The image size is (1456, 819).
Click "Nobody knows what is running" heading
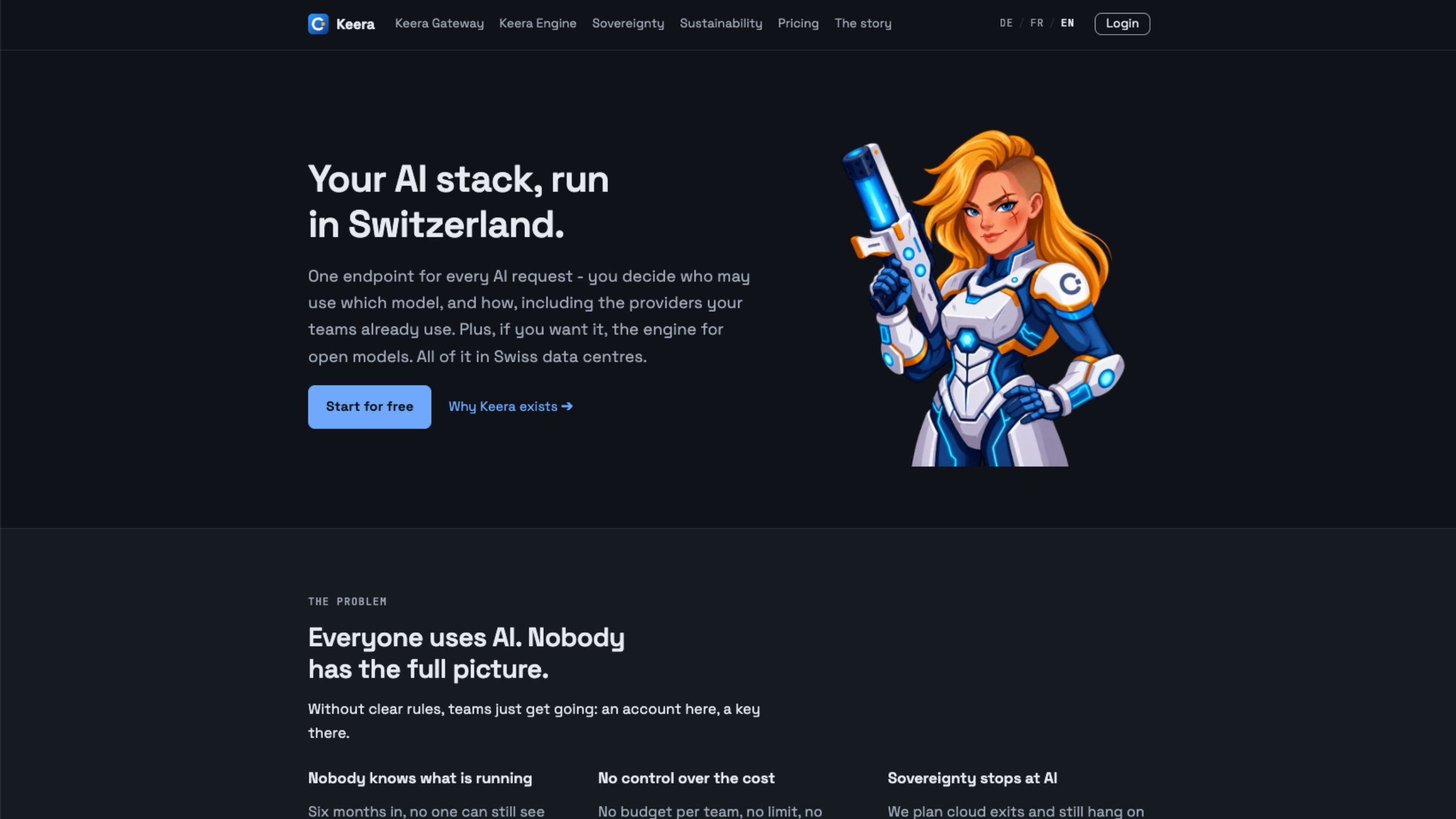(x=420, y=778)
